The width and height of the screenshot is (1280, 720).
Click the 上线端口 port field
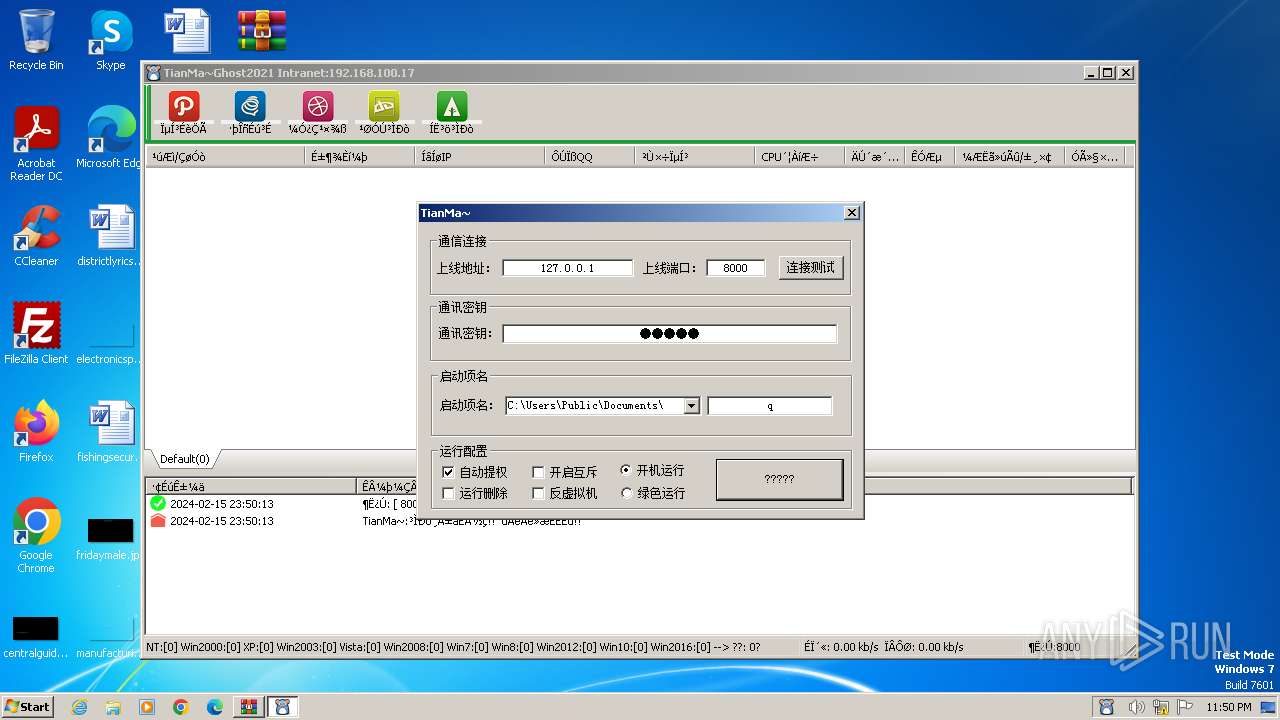pos(735,268)
